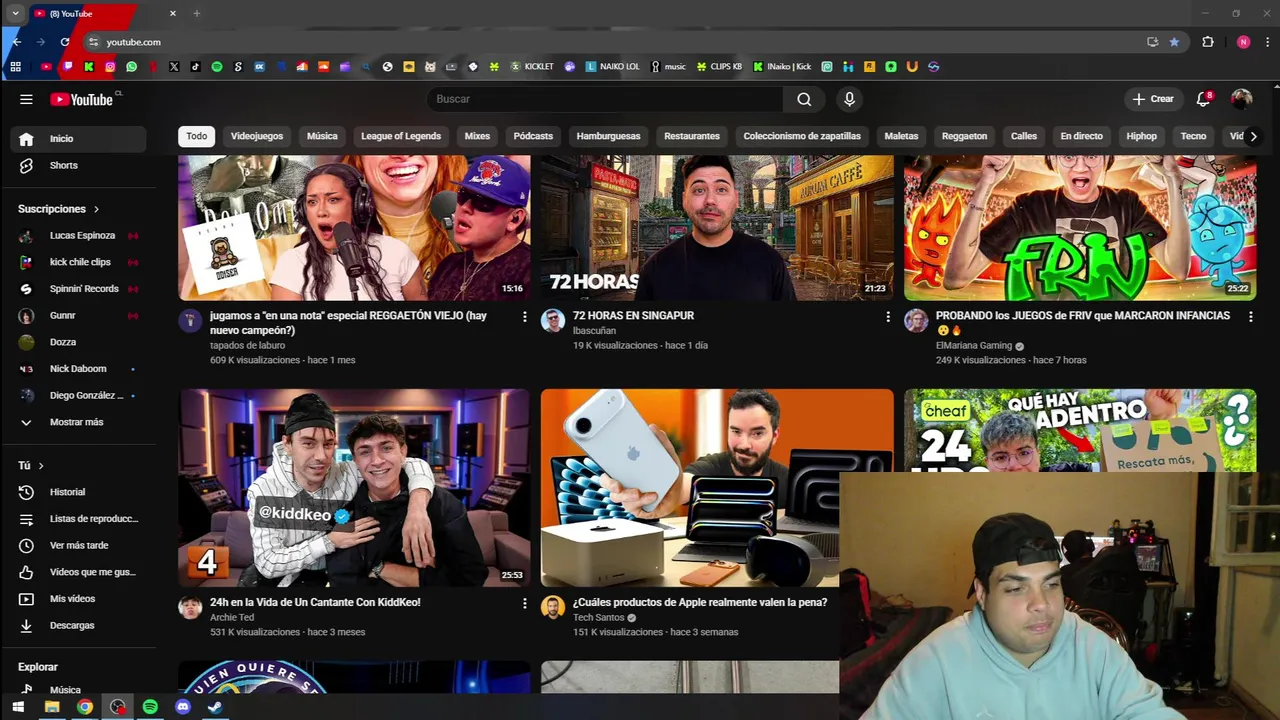Open Nick Daboom subscription channel

[x=78, y=368]
